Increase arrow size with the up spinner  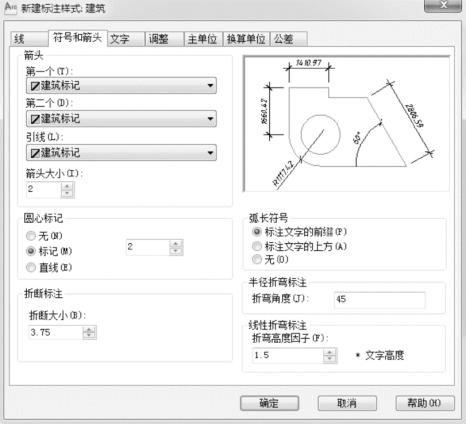coord(67,186)
